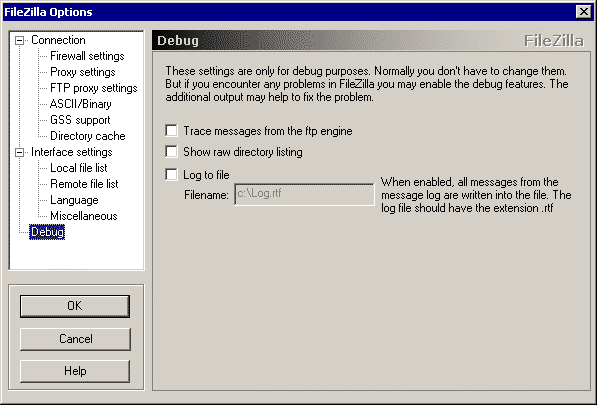Enable Trace messages from the ftp engine
Viewport: 597px width, 405px height.
[171, 131]
